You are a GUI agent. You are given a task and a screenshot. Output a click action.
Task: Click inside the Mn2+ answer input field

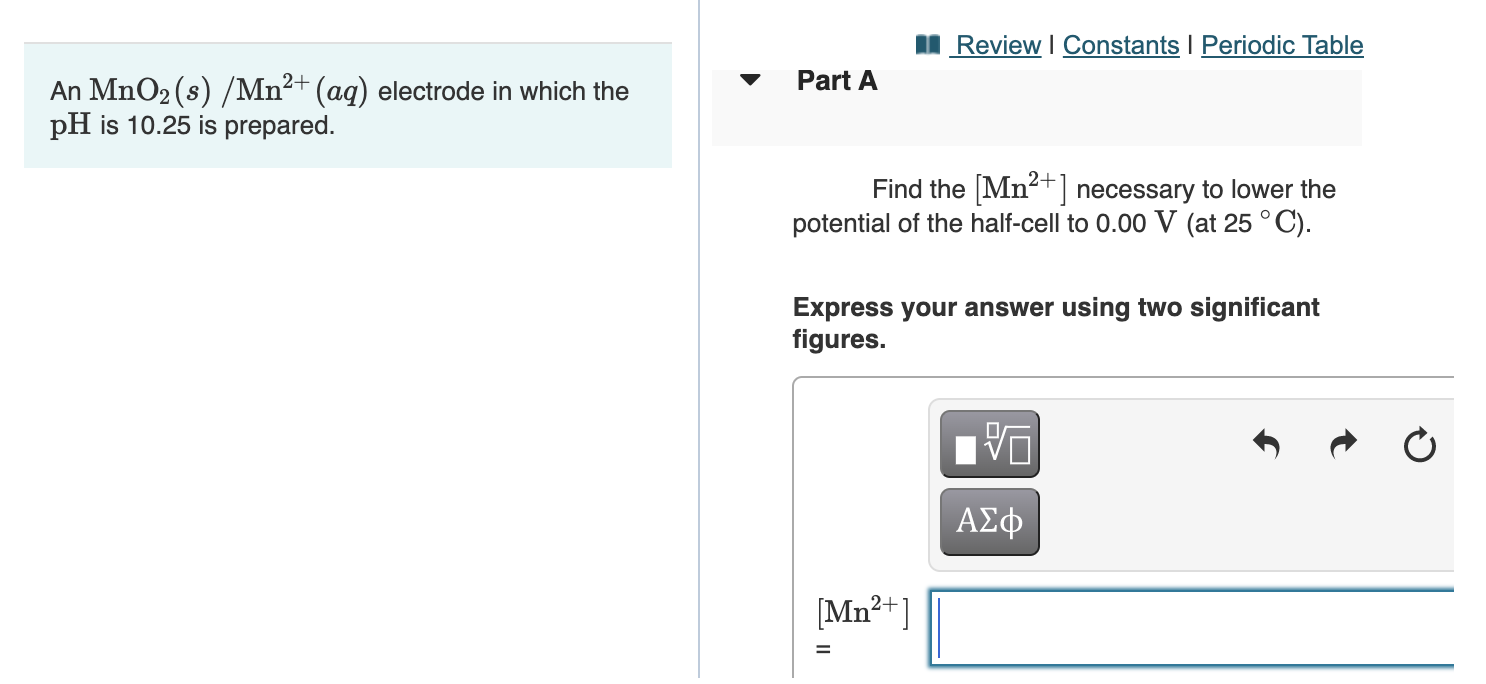pos(1150,628)
